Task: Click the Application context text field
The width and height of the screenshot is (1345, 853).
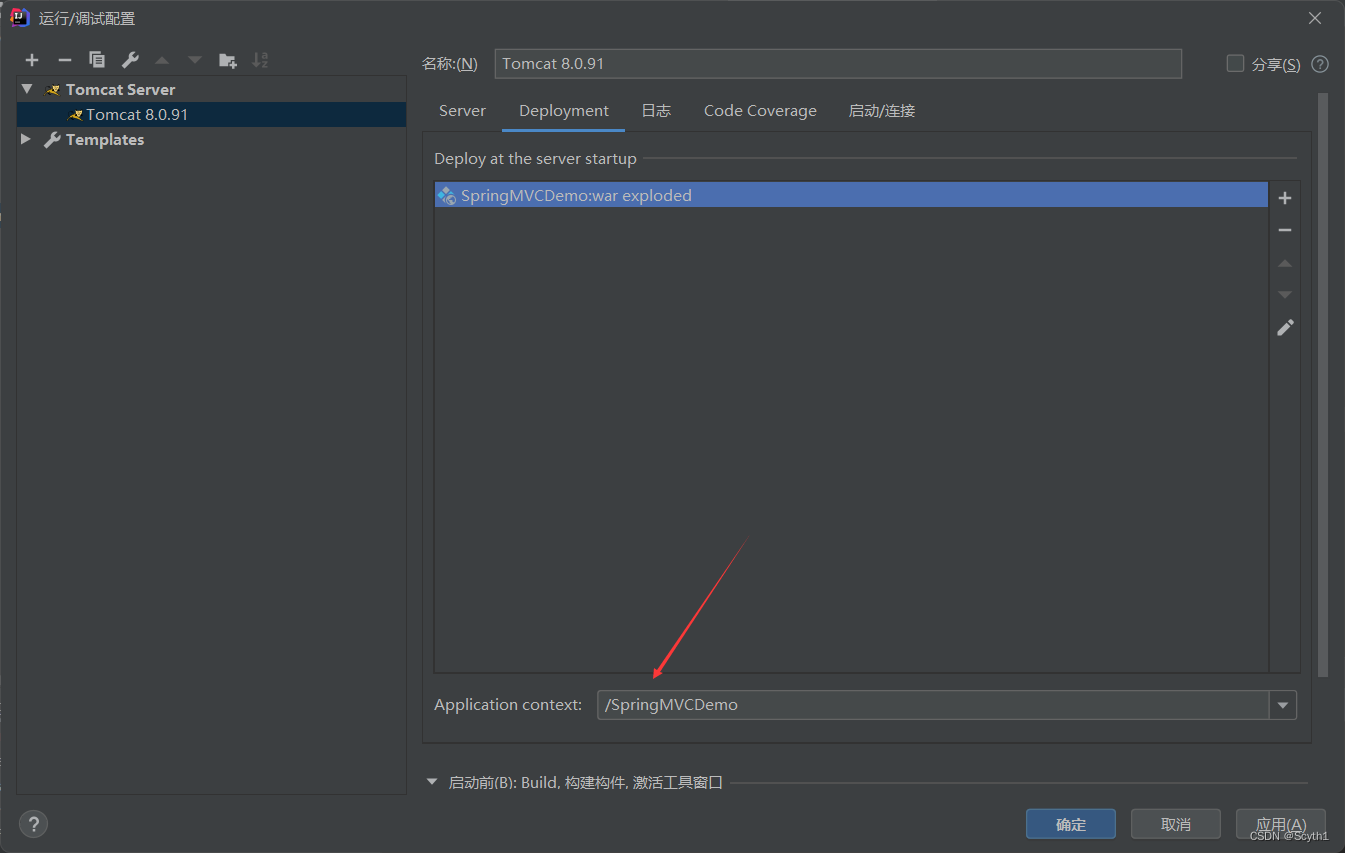Action: (x=933, y=705)
